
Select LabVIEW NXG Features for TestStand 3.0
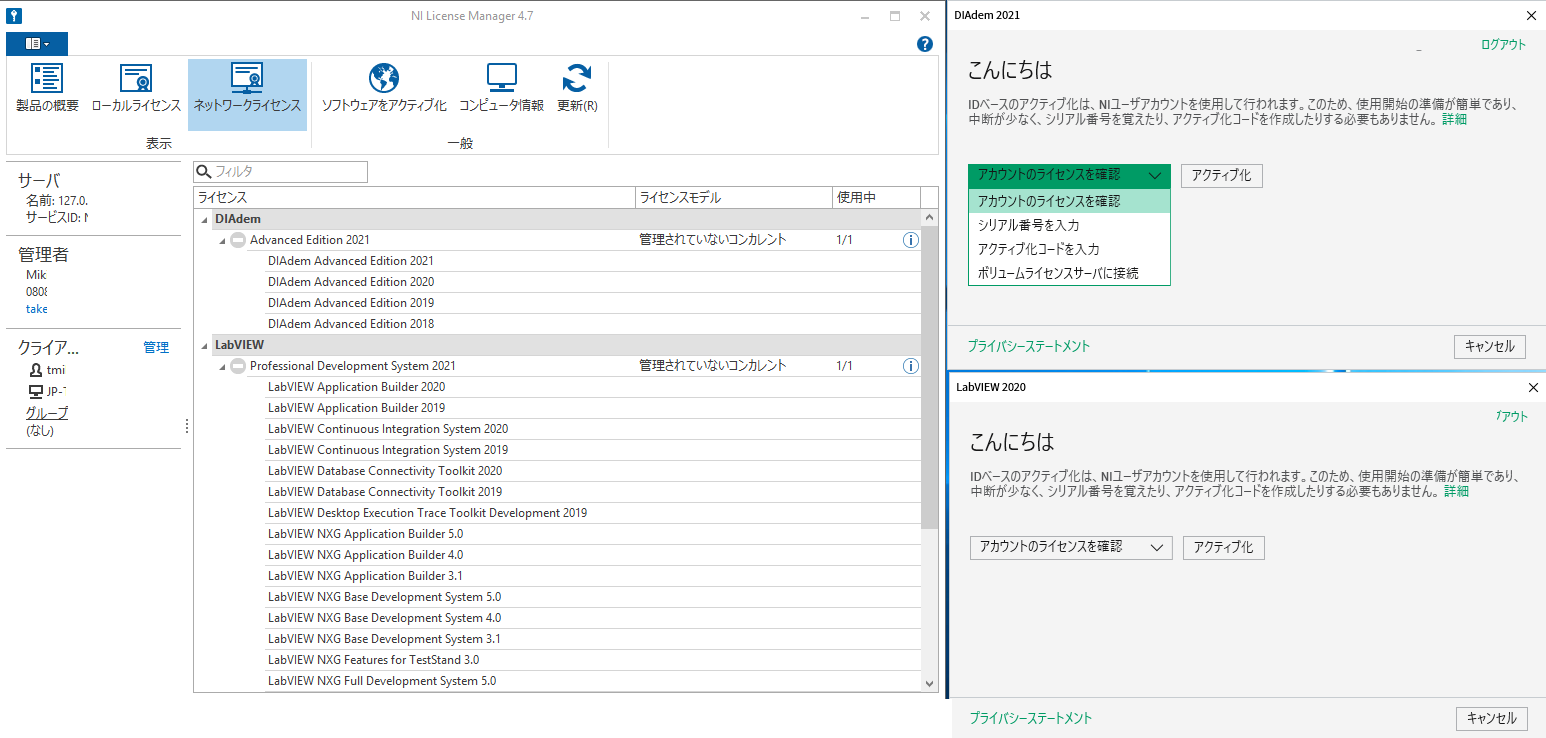pos(592,660)
